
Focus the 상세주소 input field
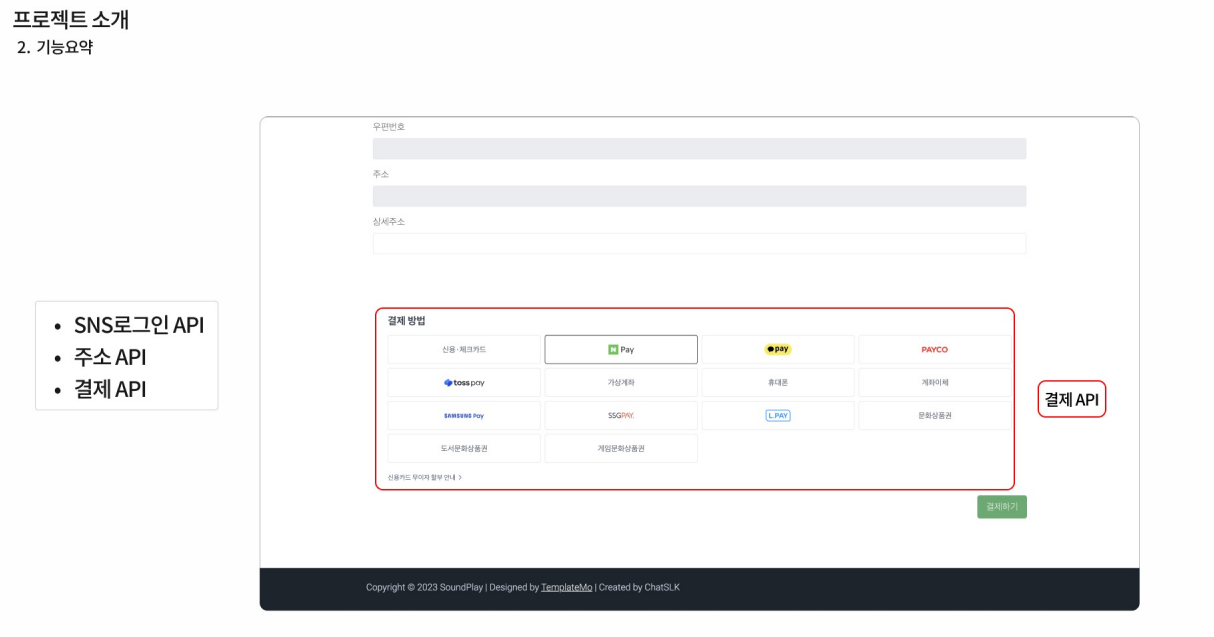click(x=699, y=244)
